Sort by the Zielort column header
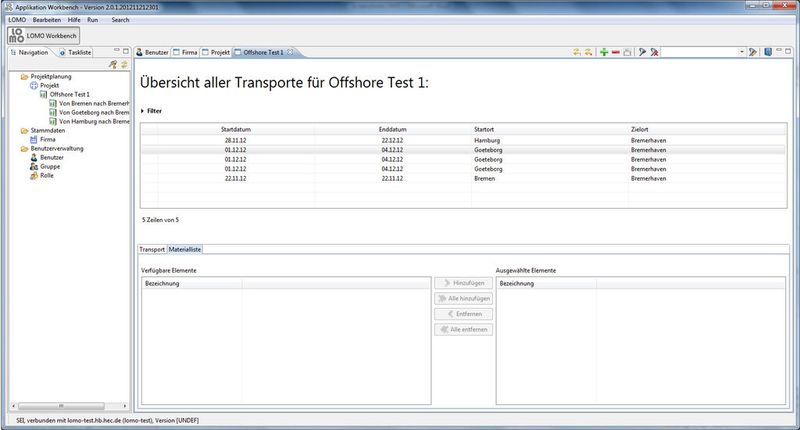The width and height of the screenshot is (800, 430). pyautogui.click(x=707, y=130)
